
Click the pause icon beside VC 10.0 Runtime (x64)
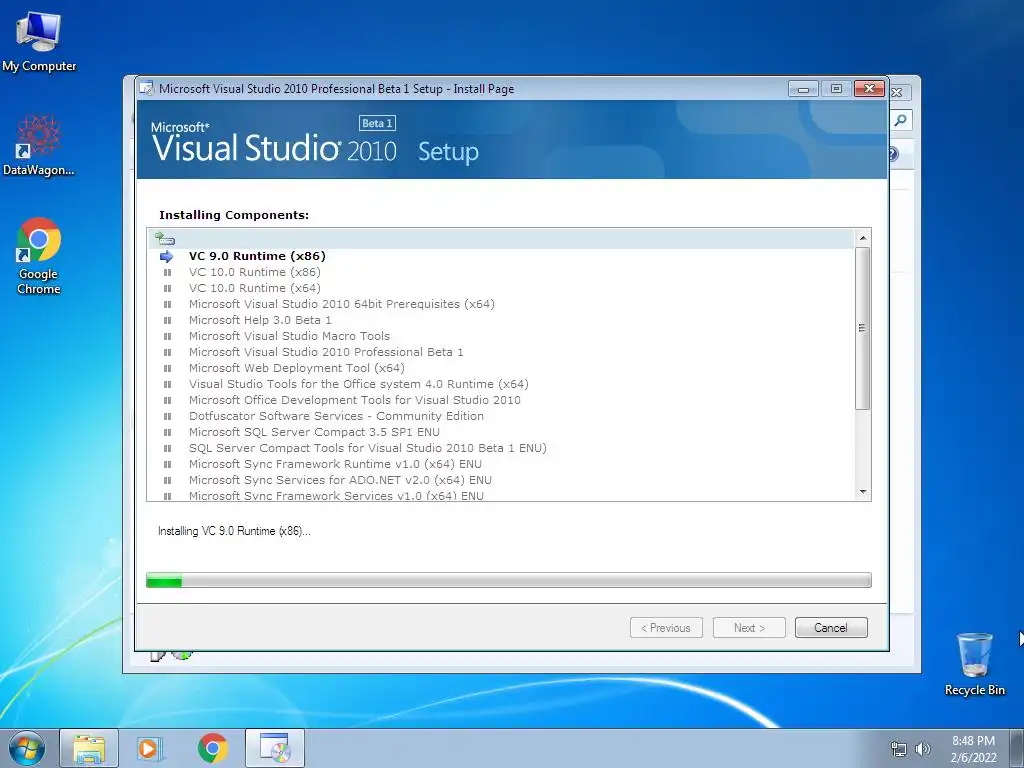167,288
